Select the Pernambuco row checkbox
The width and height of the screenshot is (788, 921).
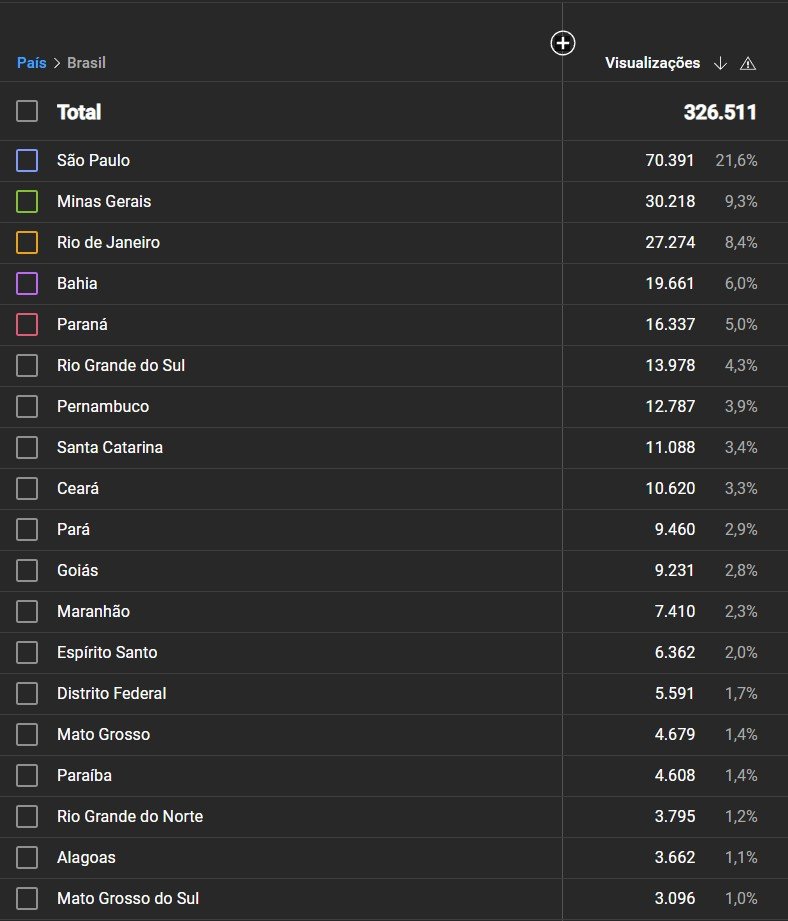27,406
